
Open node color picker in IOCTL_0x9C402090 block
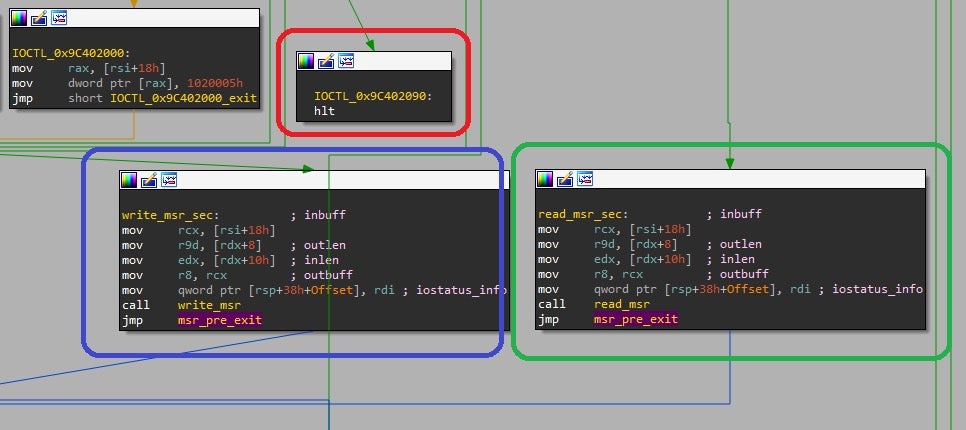(x=306, y=61)
